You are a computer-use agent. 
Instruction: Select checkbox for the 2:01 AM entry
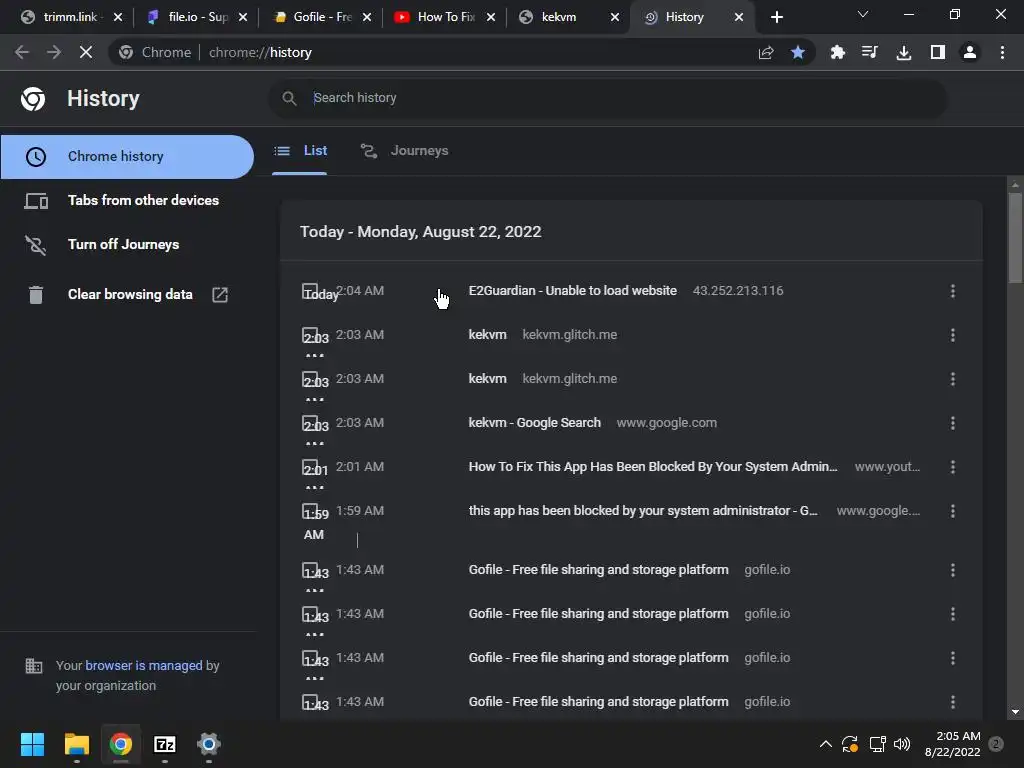pyautogui.click(x=310, y=467)
